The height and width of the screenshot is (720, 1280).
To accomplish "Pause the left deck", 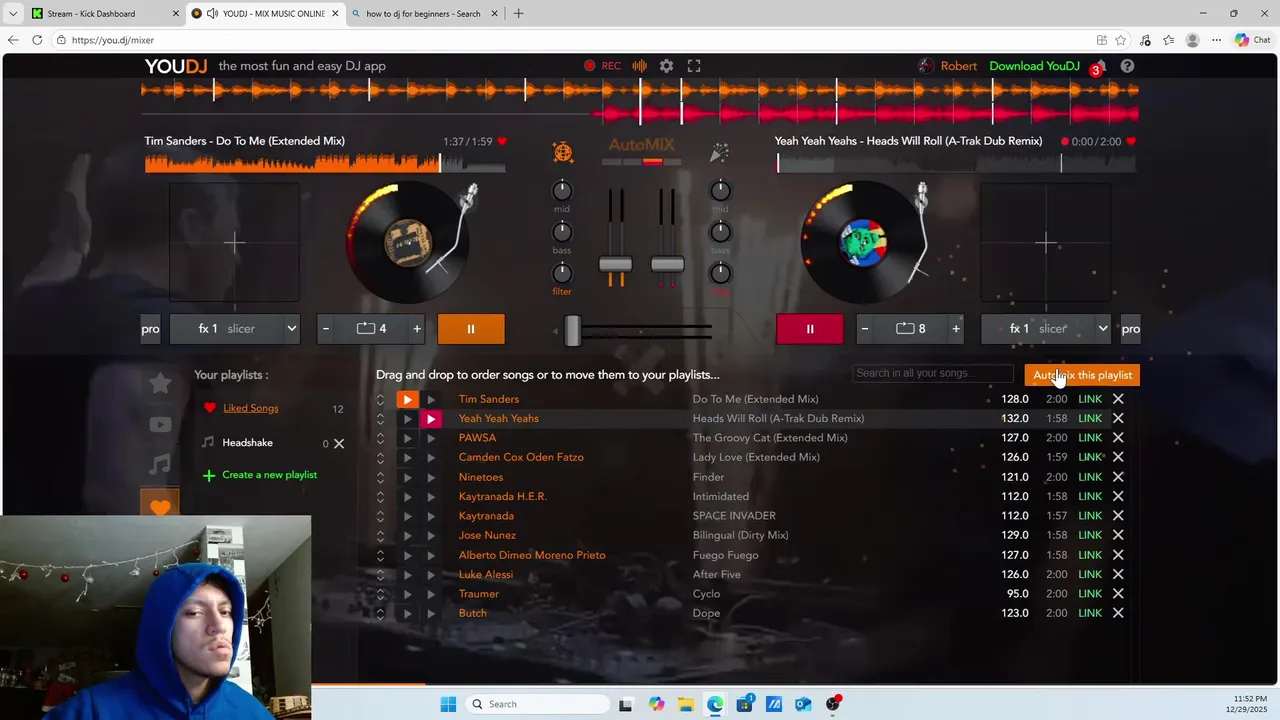I will click(x=471, y=329).
